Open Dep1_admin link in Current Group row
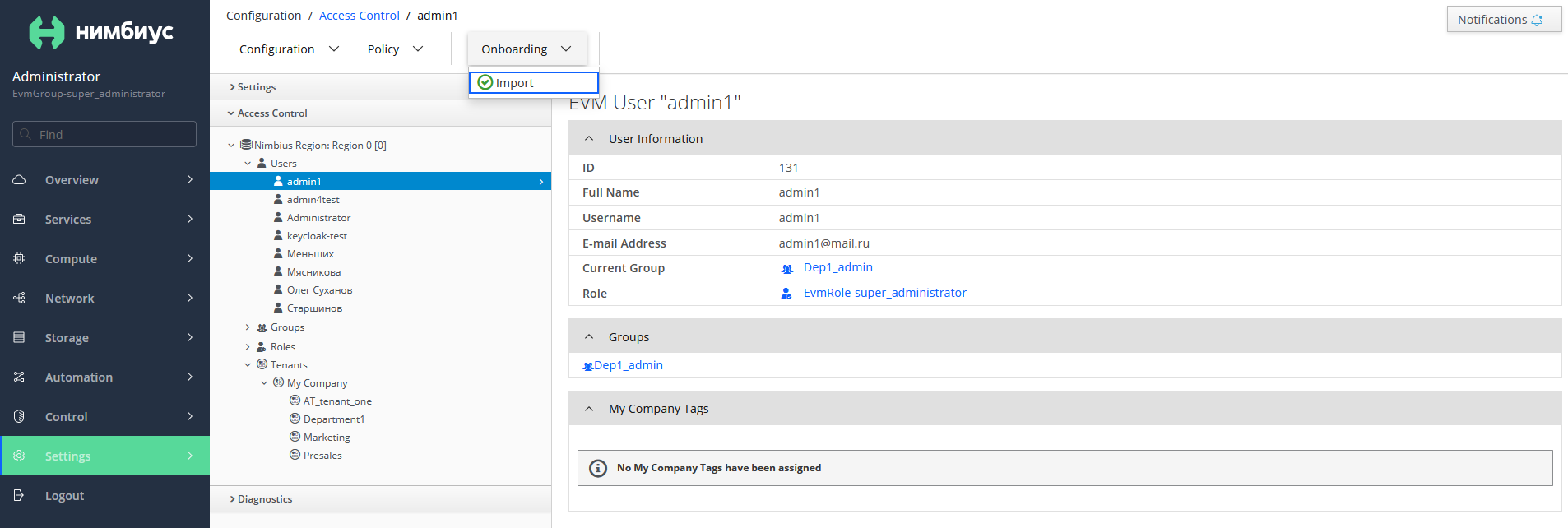Screen dimensions: 1568x528 point(838,267)
